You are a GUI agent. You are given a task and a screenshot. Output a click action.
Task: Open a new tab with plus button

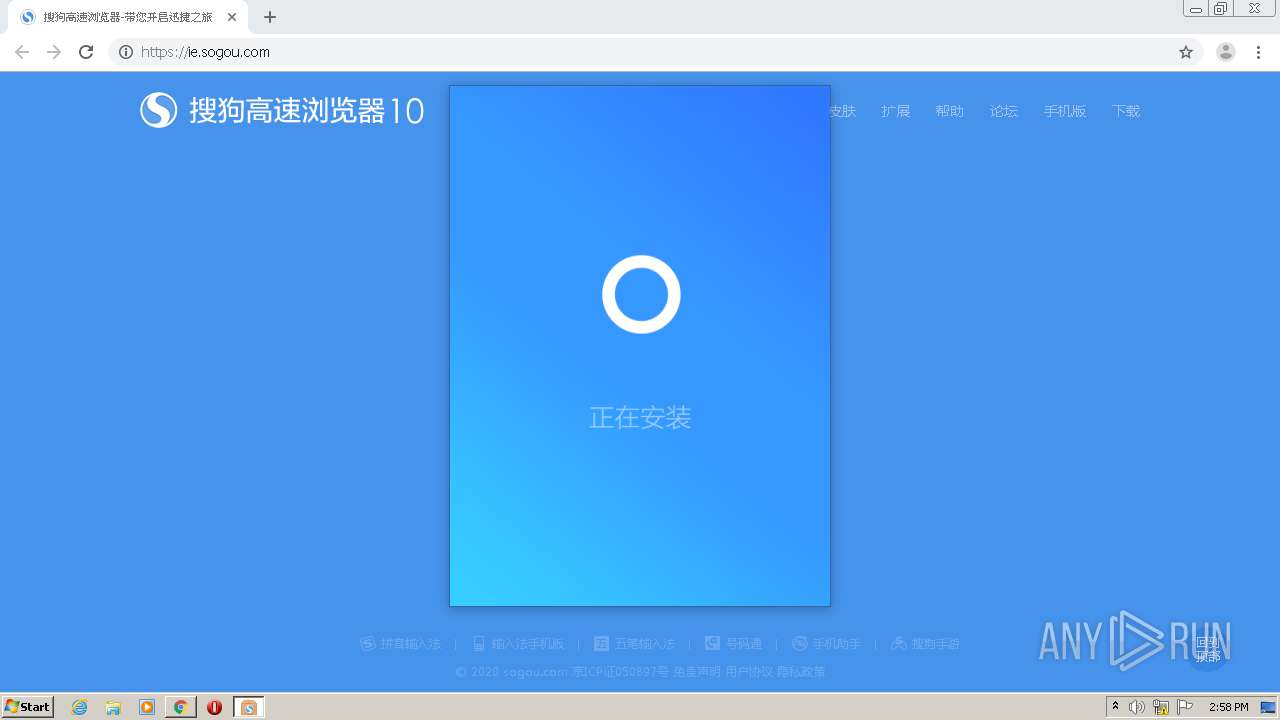click(270, 17)
